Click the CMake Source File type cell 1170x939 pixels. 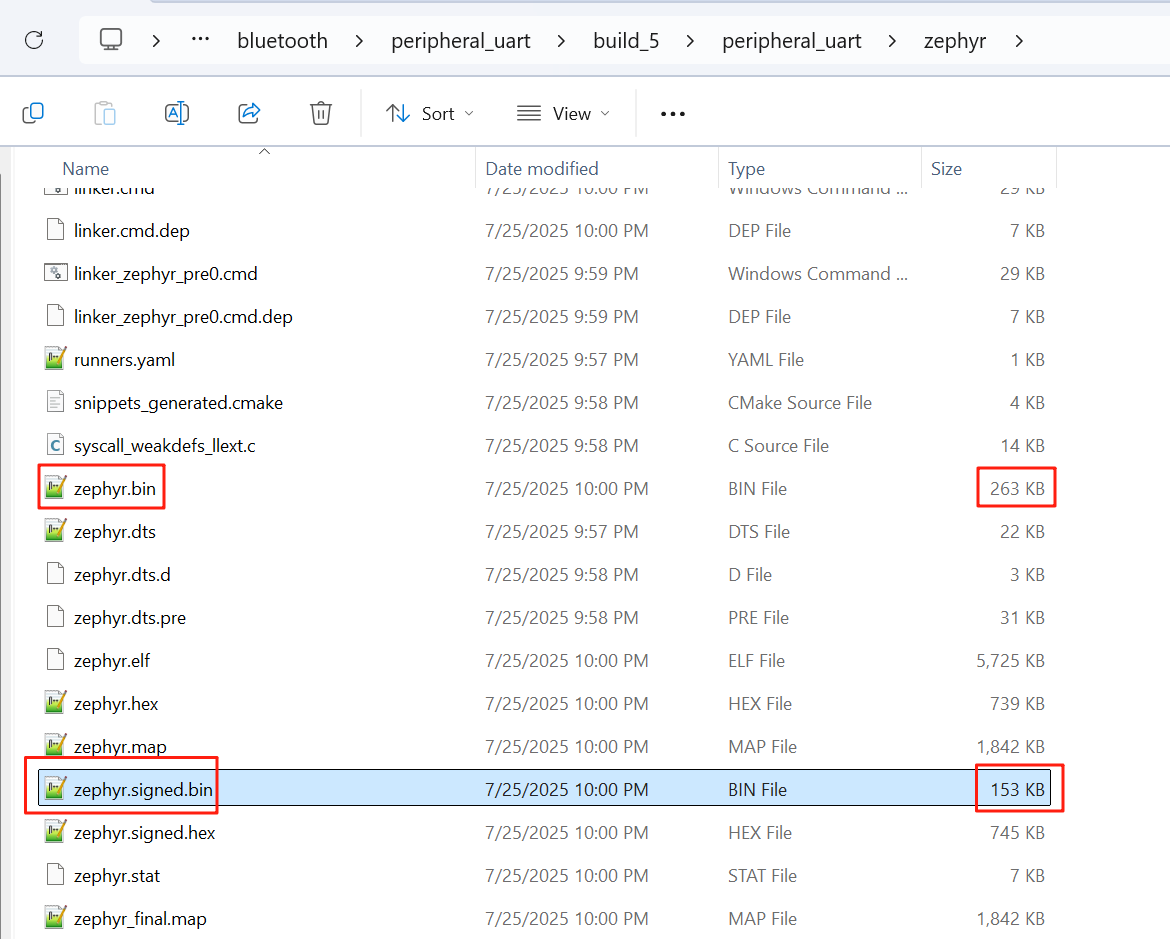[x=800, y=403]
